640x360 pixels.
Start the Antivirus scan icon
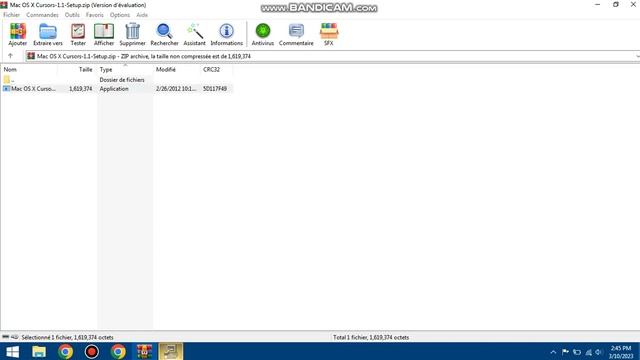tap(262, 34)
